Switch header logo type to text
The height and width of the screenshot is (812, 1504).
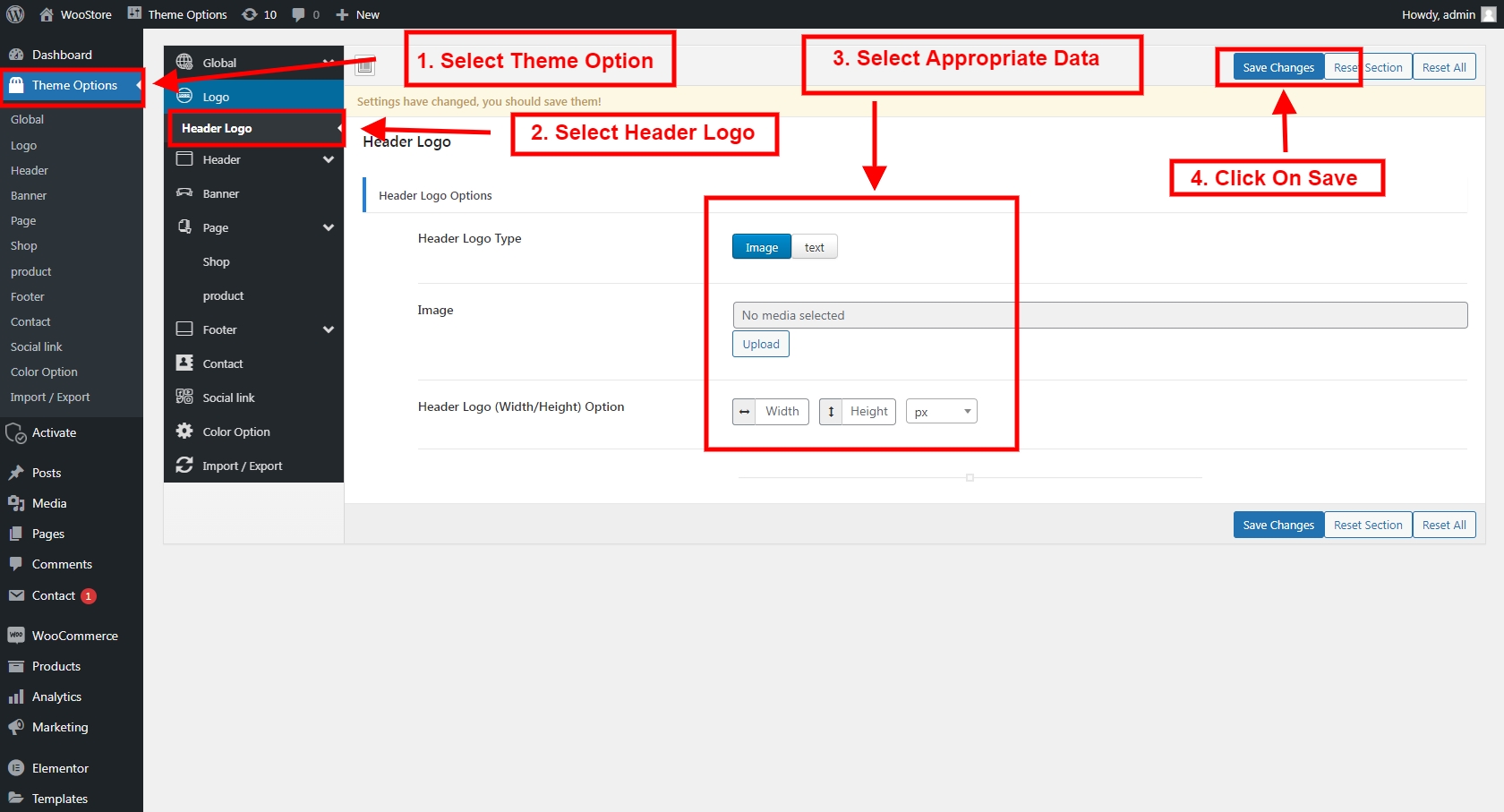(814, 247)
